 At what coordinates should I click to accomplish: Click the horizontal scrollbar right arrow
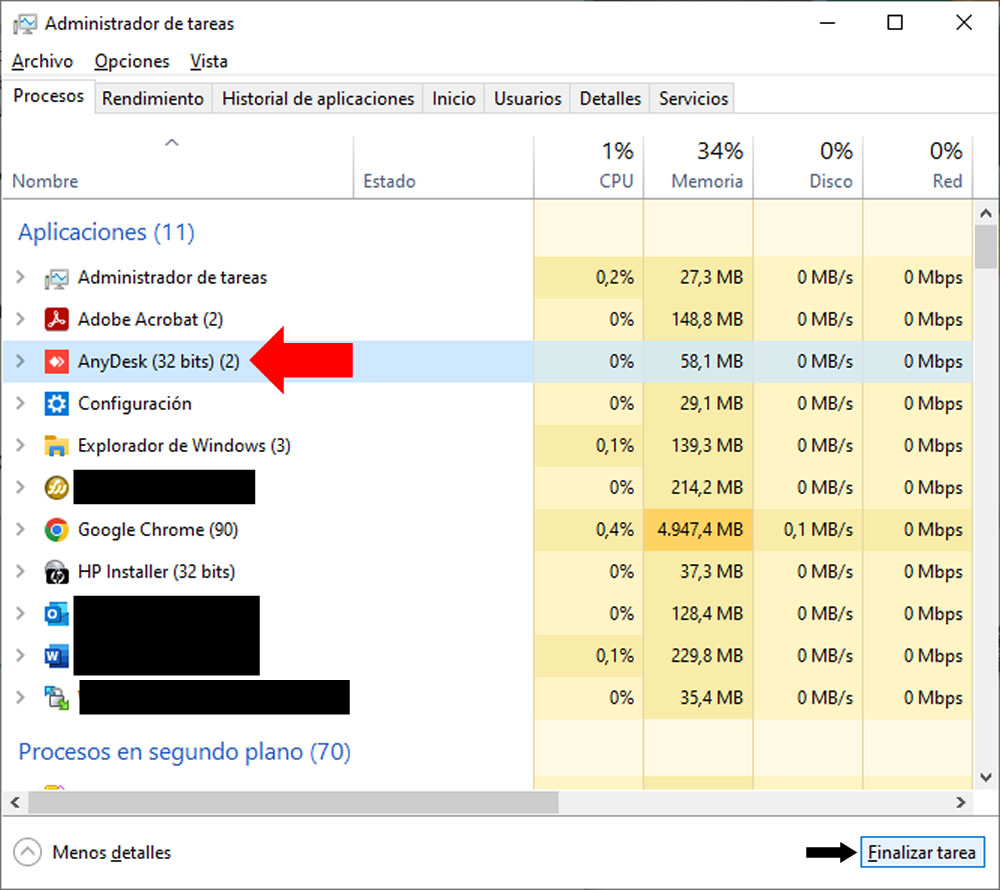(961, 803)
